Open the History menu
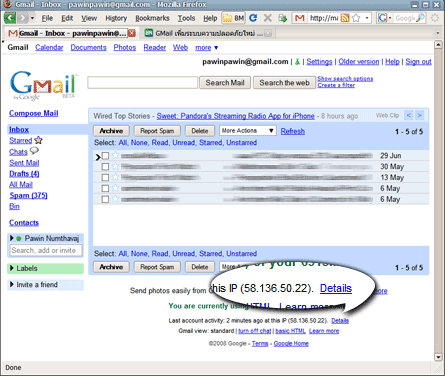The height and width of the screenshot is (376, 445). [x=116, y=18]
